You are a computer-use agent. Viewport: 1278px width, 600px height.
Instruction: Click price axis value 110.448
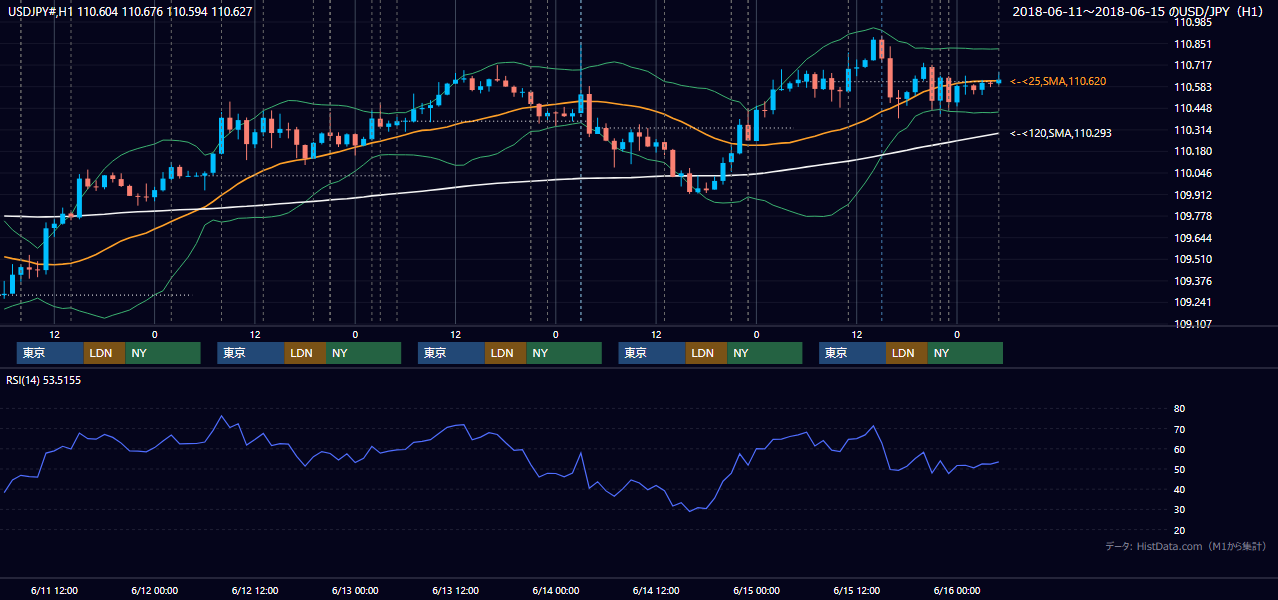tap(1192, 109)
